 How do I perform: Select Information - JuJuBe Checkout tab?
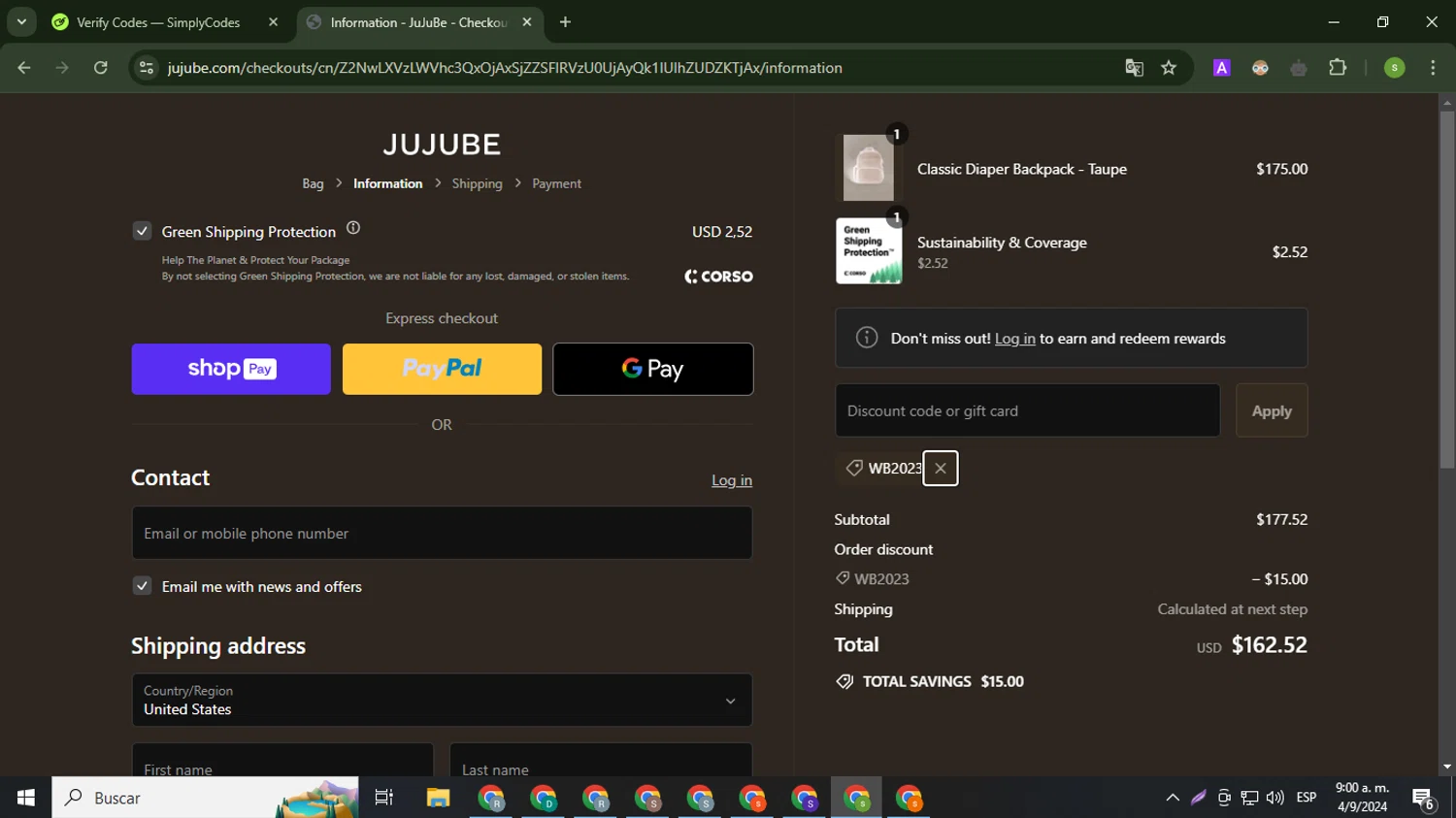419,22
